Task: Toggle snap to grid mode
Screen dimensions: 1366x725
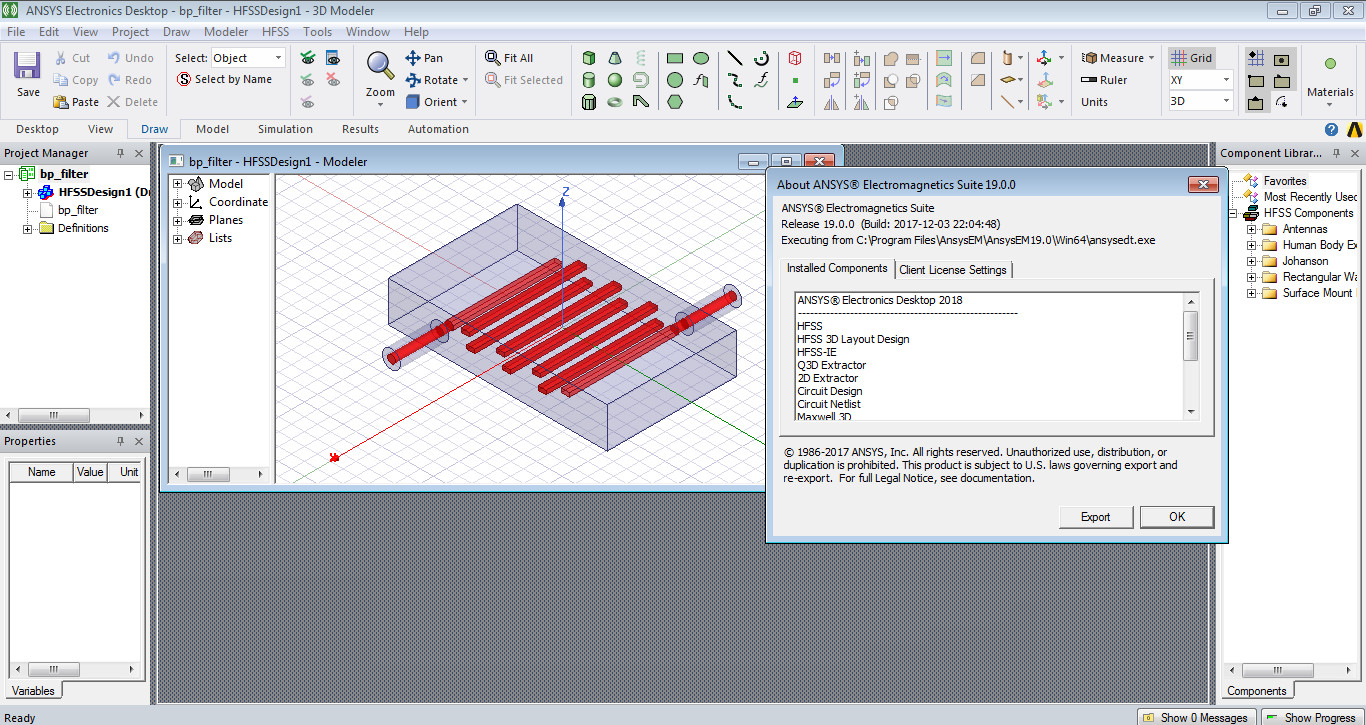Action: click(x=1256, y=58)
